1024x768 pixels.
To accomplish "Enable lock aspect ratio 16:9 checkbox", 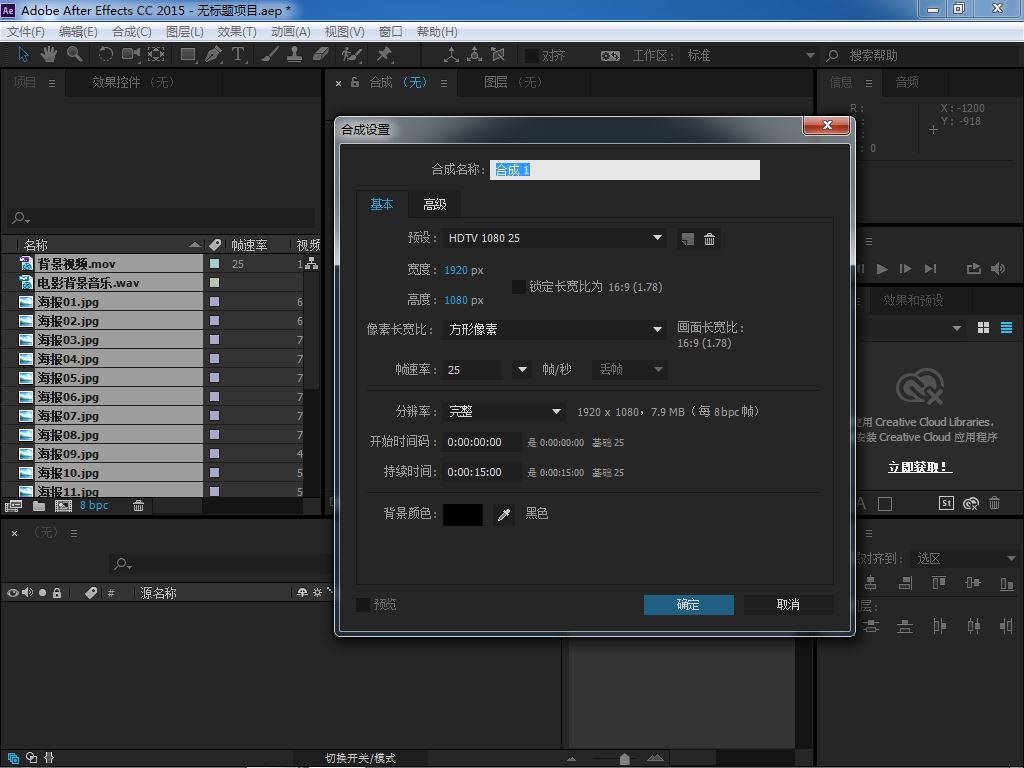I will click(519, 287).
